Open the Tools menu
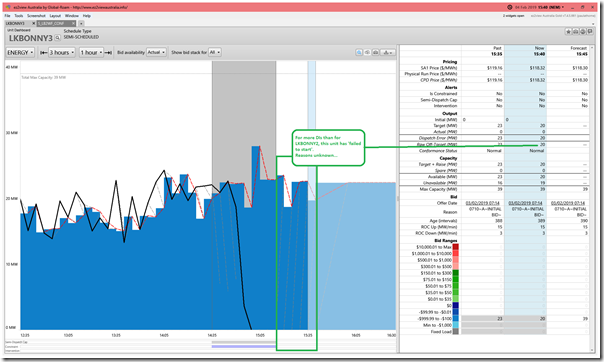 [19, 16]
